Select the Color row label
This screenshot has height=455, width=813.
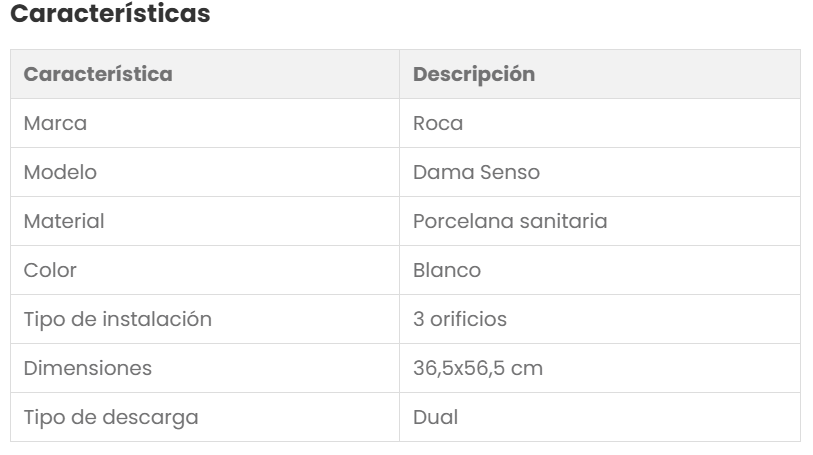(50, 271)
